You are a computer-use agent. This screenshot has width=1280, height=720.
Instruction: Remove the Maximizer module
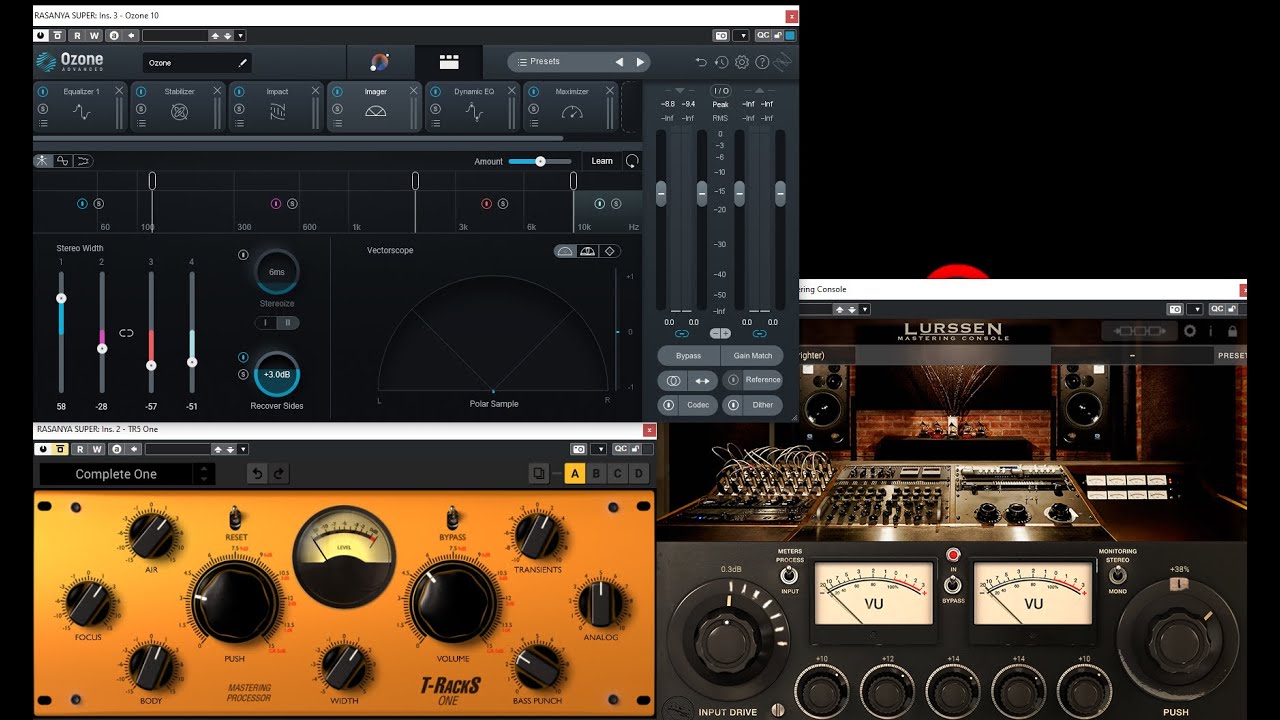(x=610, y=91)
